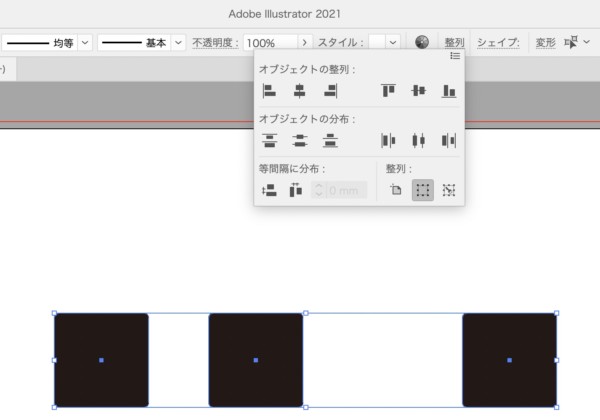Toggle the align to selection option
Viewport: 600px width, 420px height.
tap(422, 190)
